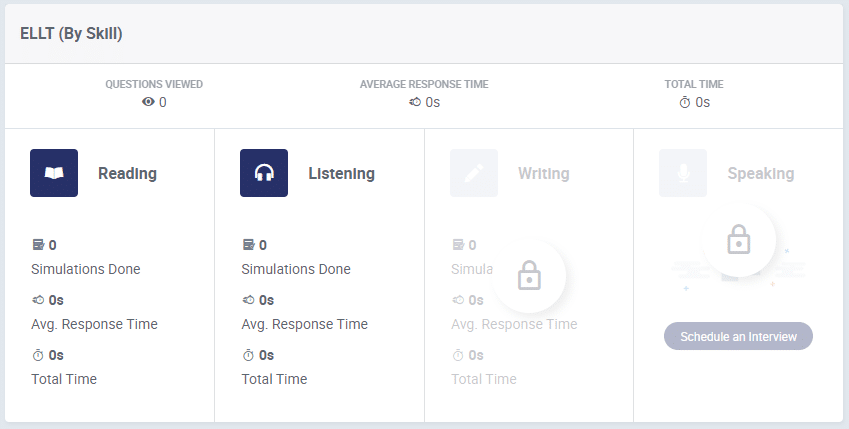Click the Speaking microphone icon
The width and height of the screenshot is (849, 429).
(683, 173)
